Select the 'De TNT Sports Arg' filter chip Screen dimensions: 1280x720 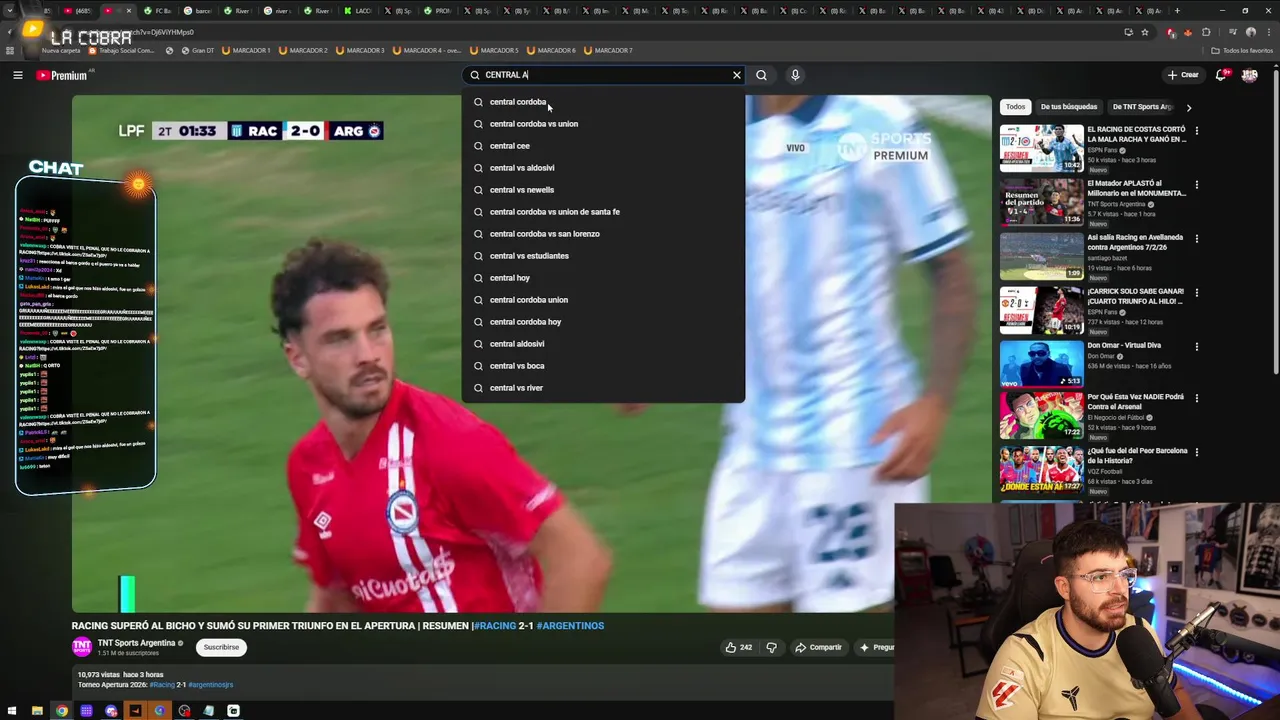(1142, 107)
